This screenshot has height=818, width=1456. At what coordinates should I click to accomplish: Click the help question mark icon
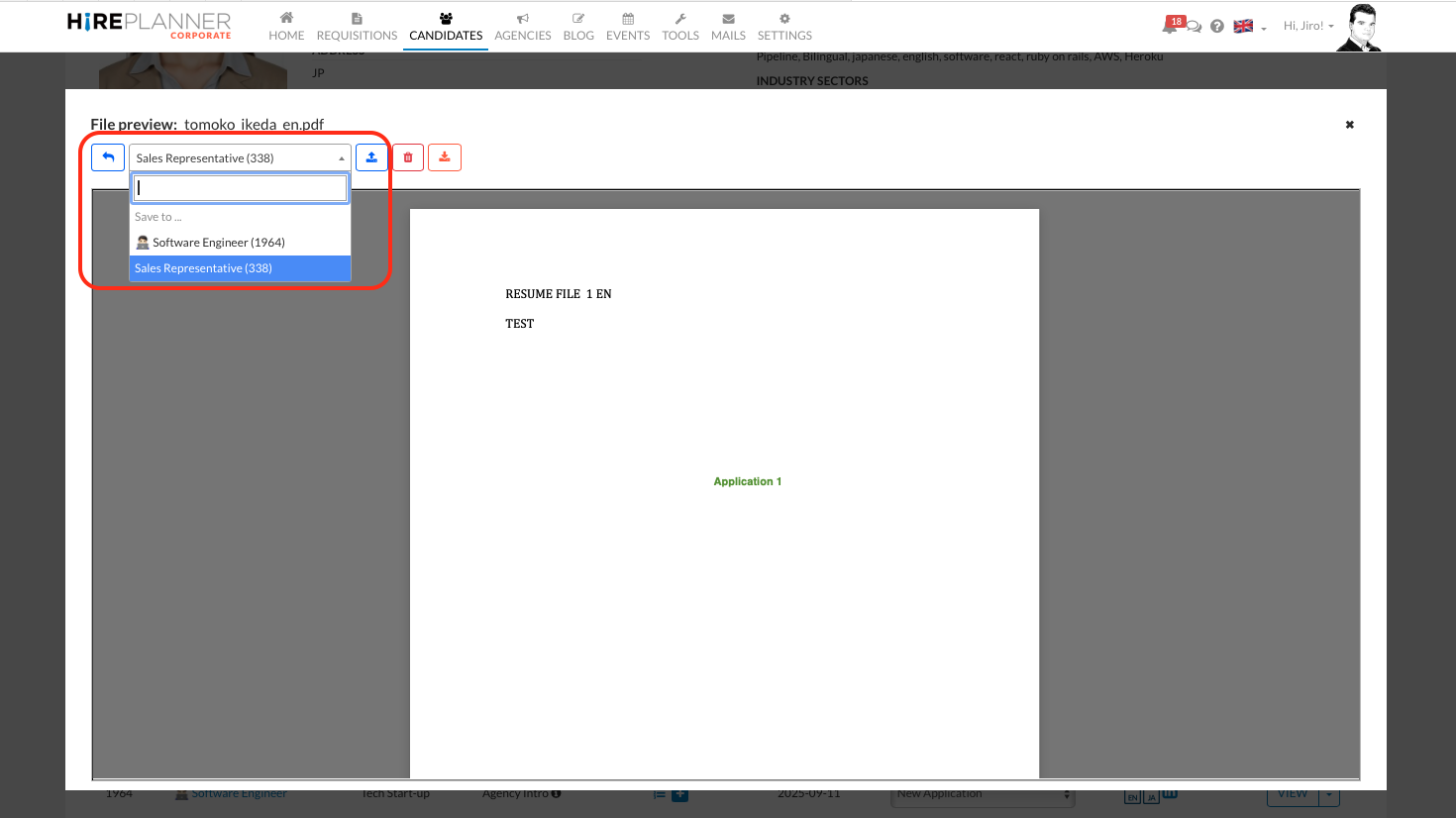coord(1217,27)
